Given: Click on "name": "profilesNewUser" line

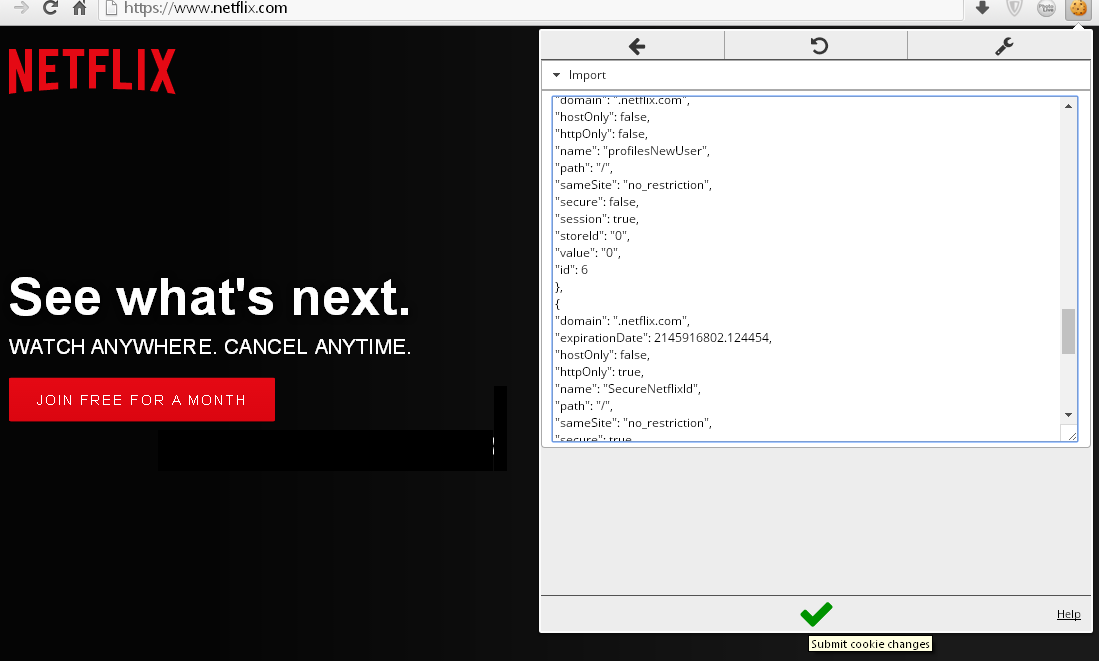Looking at the screenshot, I should pos(632,151).
